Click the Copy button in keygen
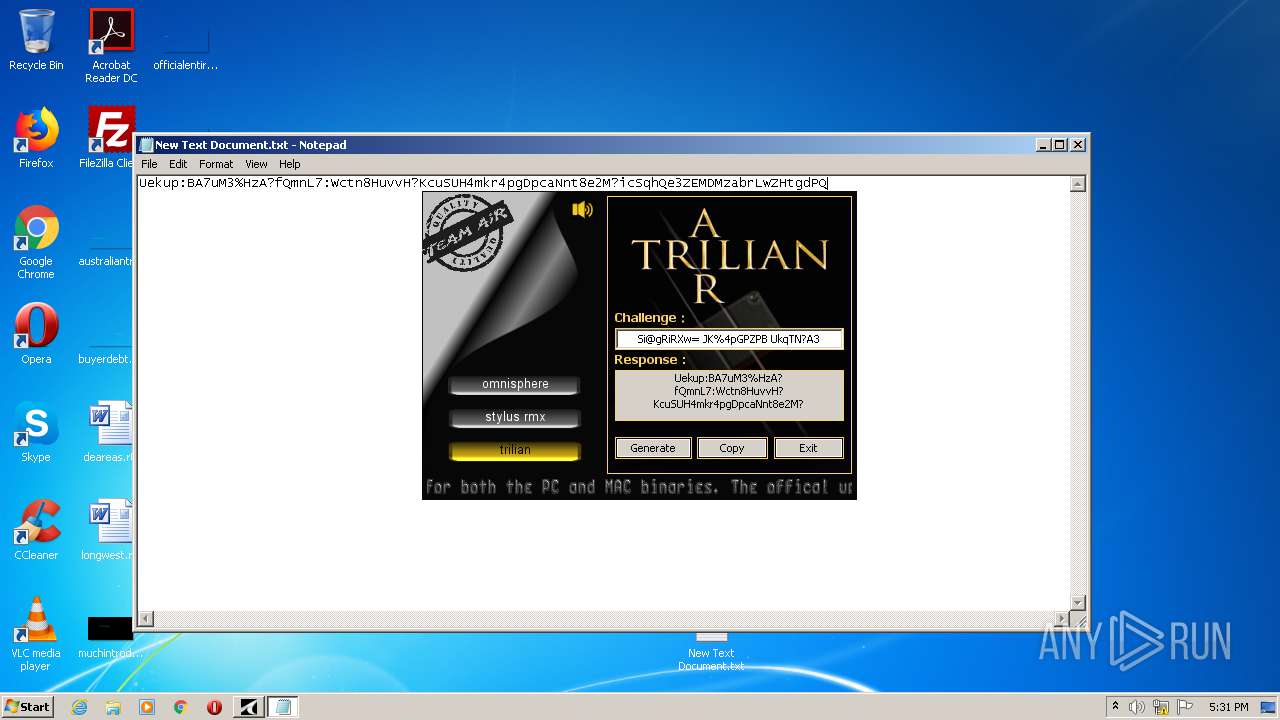Image resolution: width=1280 pixels, height=720 pixels. tap(732, 448)
